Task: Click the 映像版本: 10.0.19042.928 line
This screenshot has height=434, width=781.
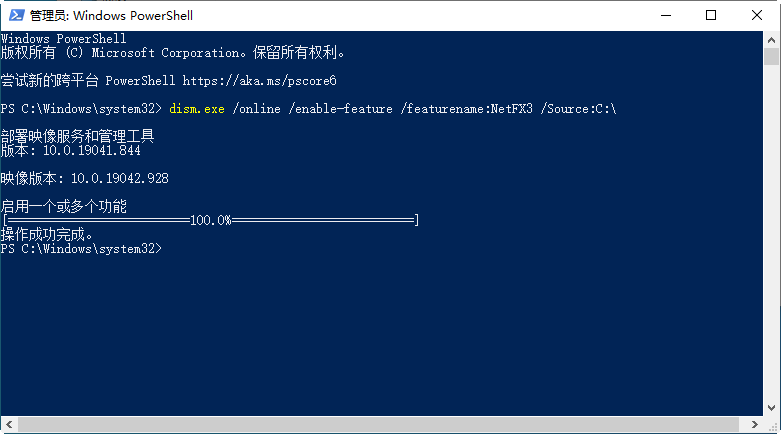Action: coord(85,178)
